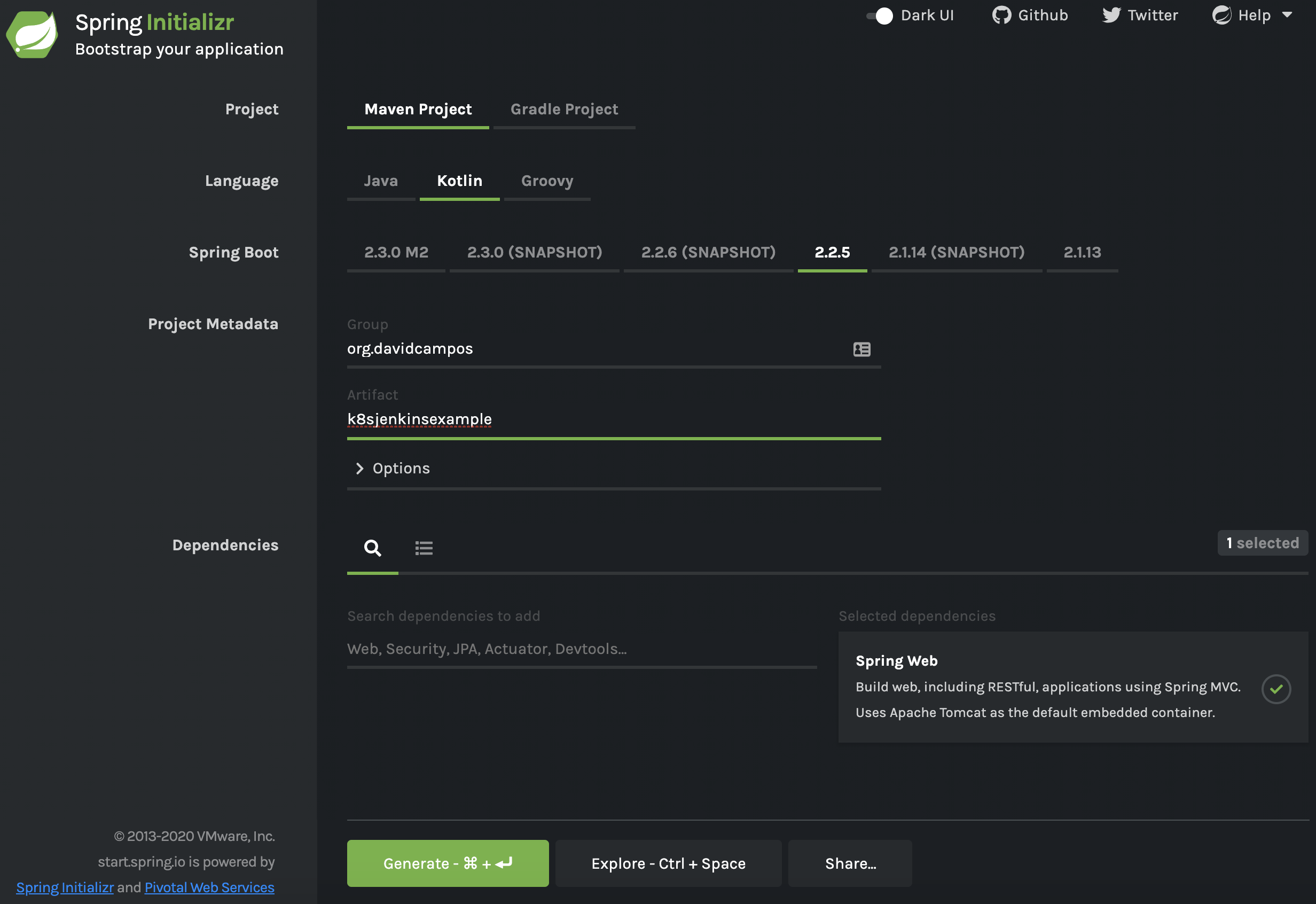
Task: Select the Maven Project tab
Action: 418,108
